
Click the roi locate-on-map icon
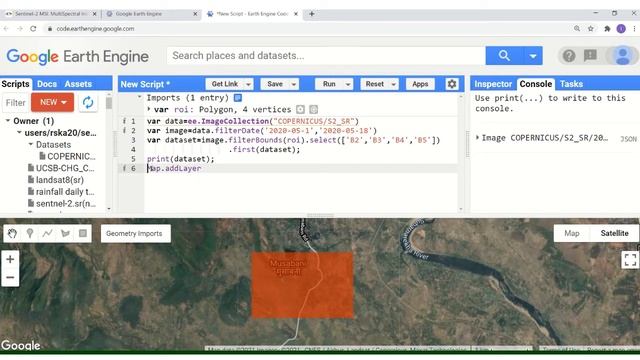300,109
